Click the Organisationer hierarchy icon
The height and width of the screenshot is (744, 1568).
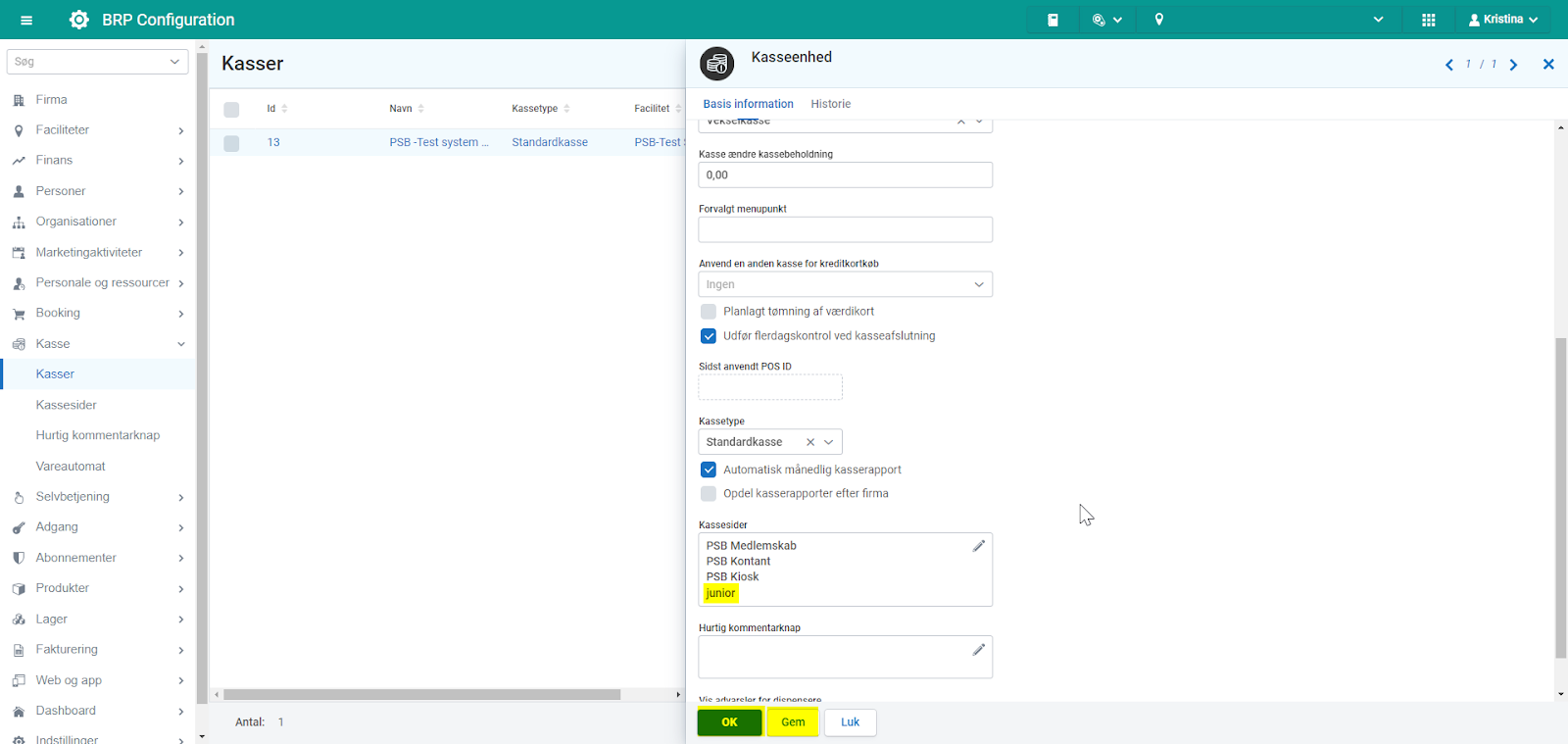click(x=19, y=223)
